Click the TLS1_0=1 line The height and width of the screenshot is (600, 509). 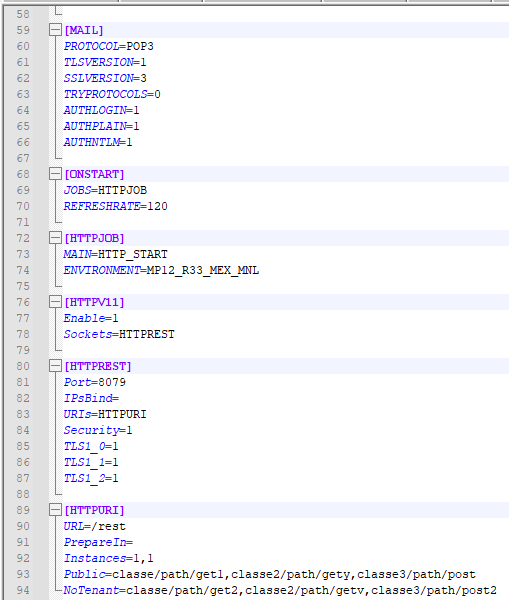[x=91, y=446]
